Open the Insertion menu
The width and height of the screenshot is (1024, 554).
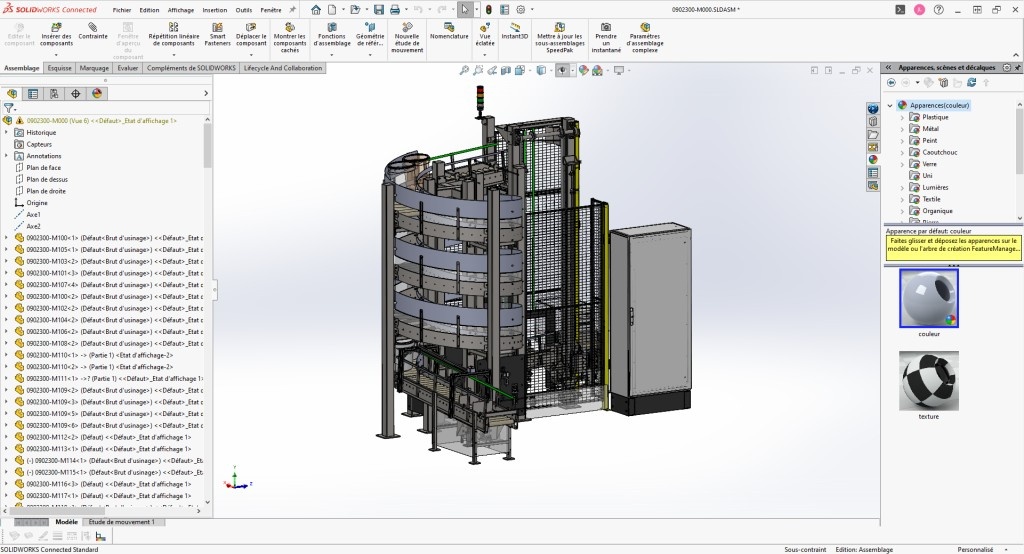[x=214, y=9]
